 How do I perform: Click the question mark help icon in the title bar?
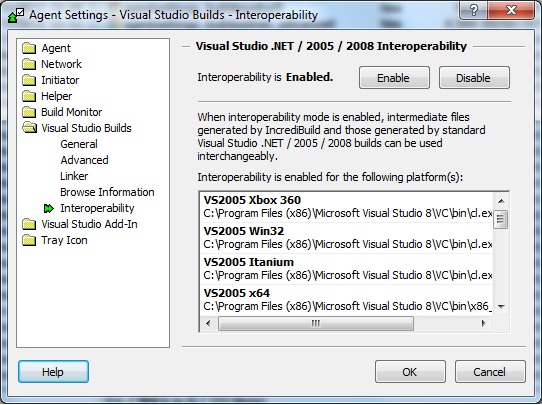point(474,10)
